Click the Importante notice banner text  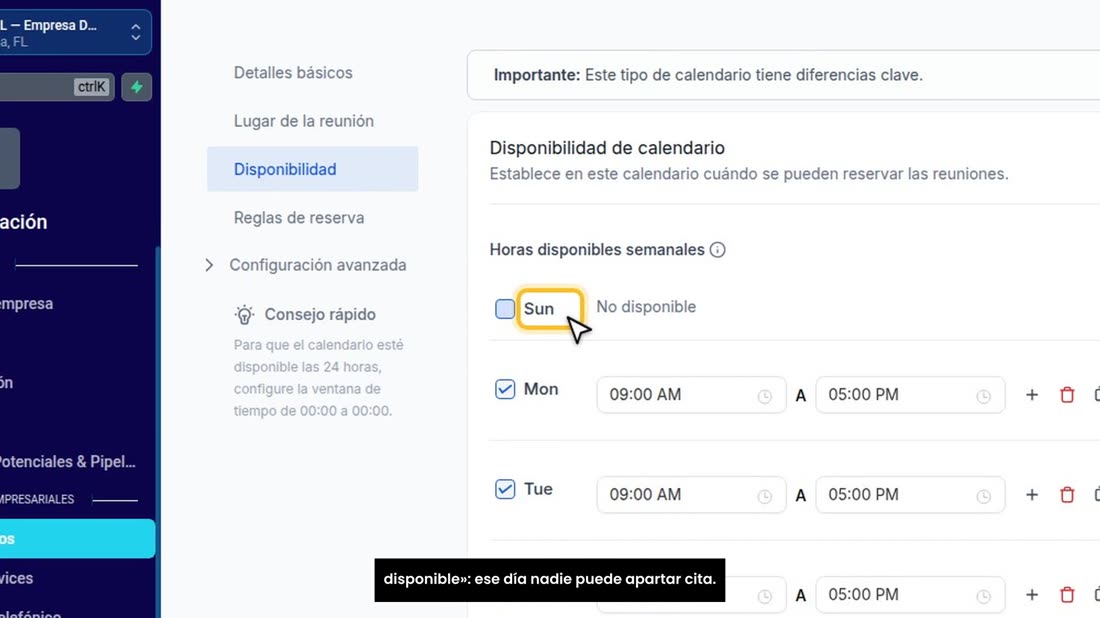tap(709, 75)
